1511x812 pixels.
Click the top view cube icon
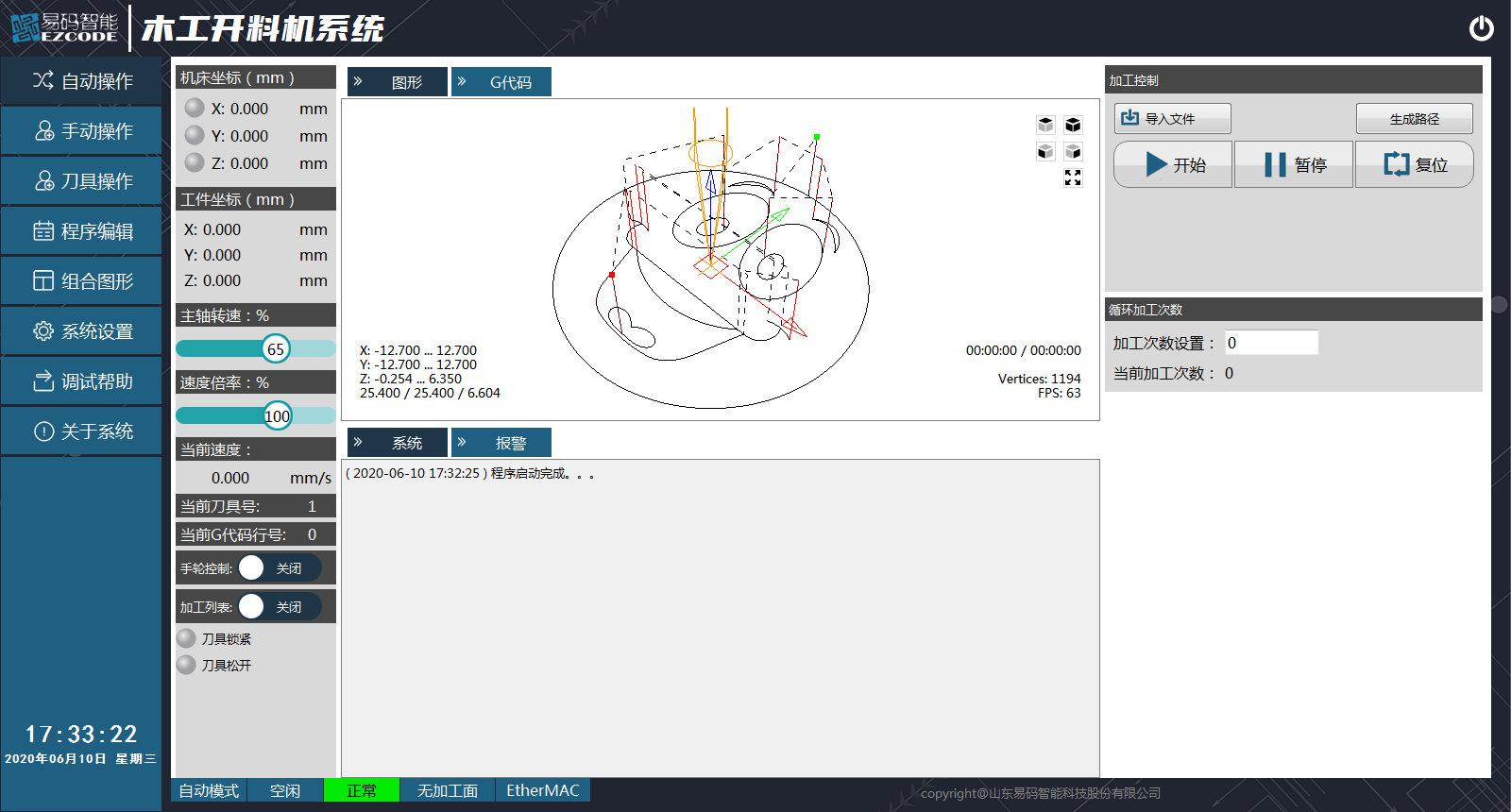click(x=1045, y=125)
